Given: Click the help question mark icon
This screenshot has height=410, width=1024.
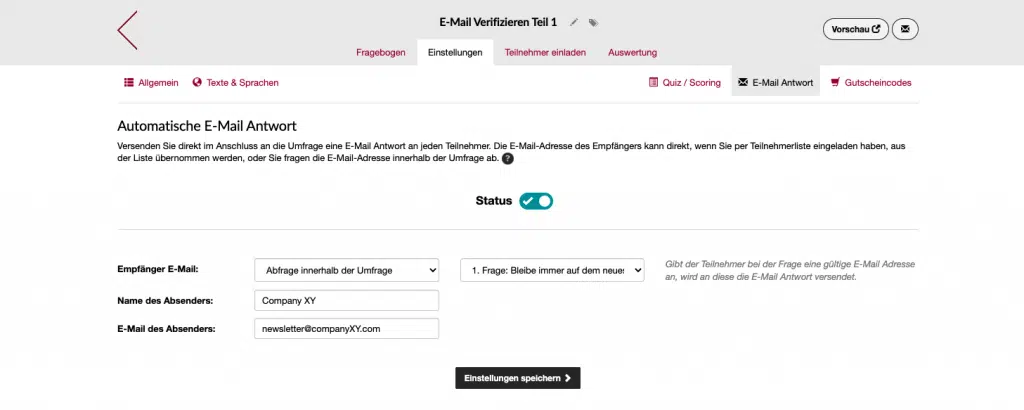Looking at the screenshot, I should [508, 159].
